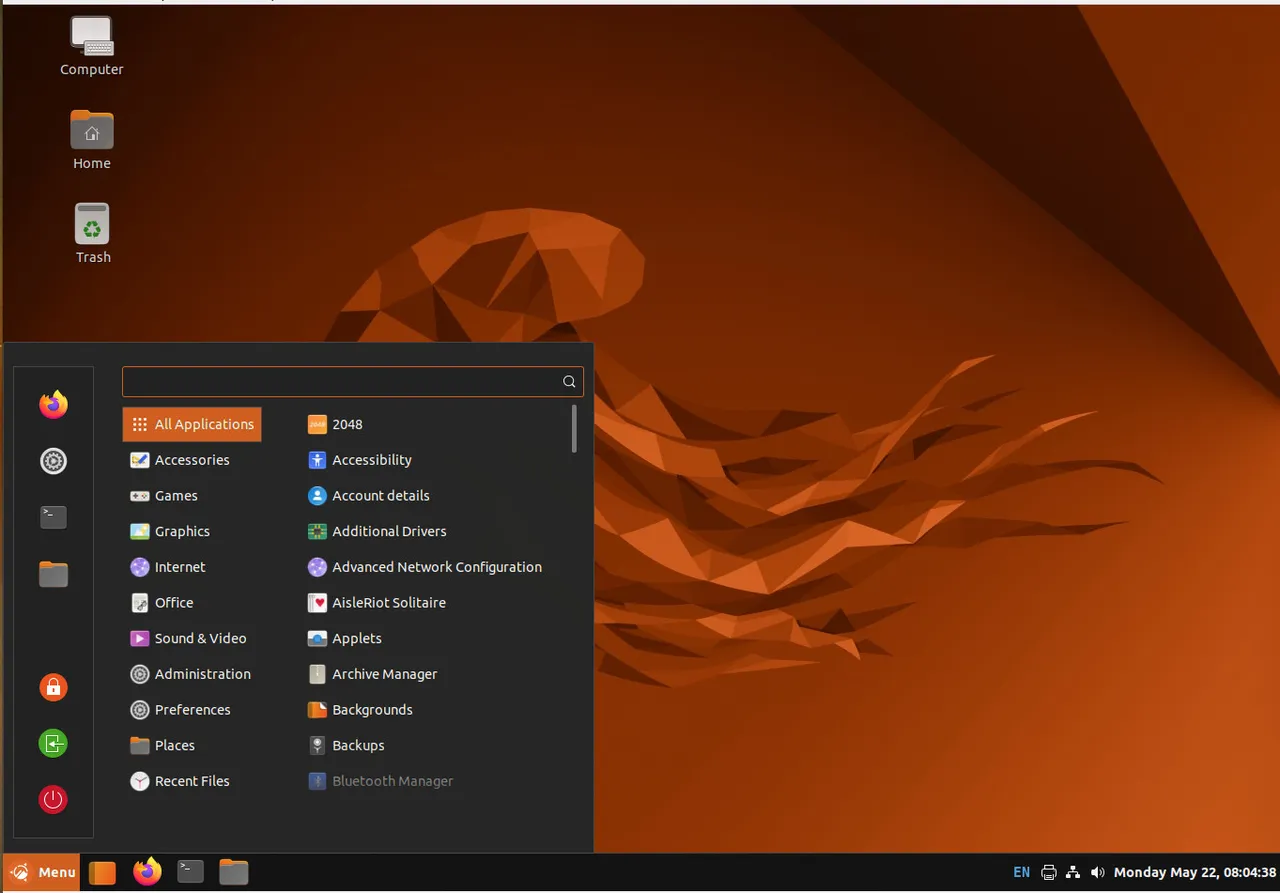
Task: Click the Menu button on the panel
Action: 41,872
